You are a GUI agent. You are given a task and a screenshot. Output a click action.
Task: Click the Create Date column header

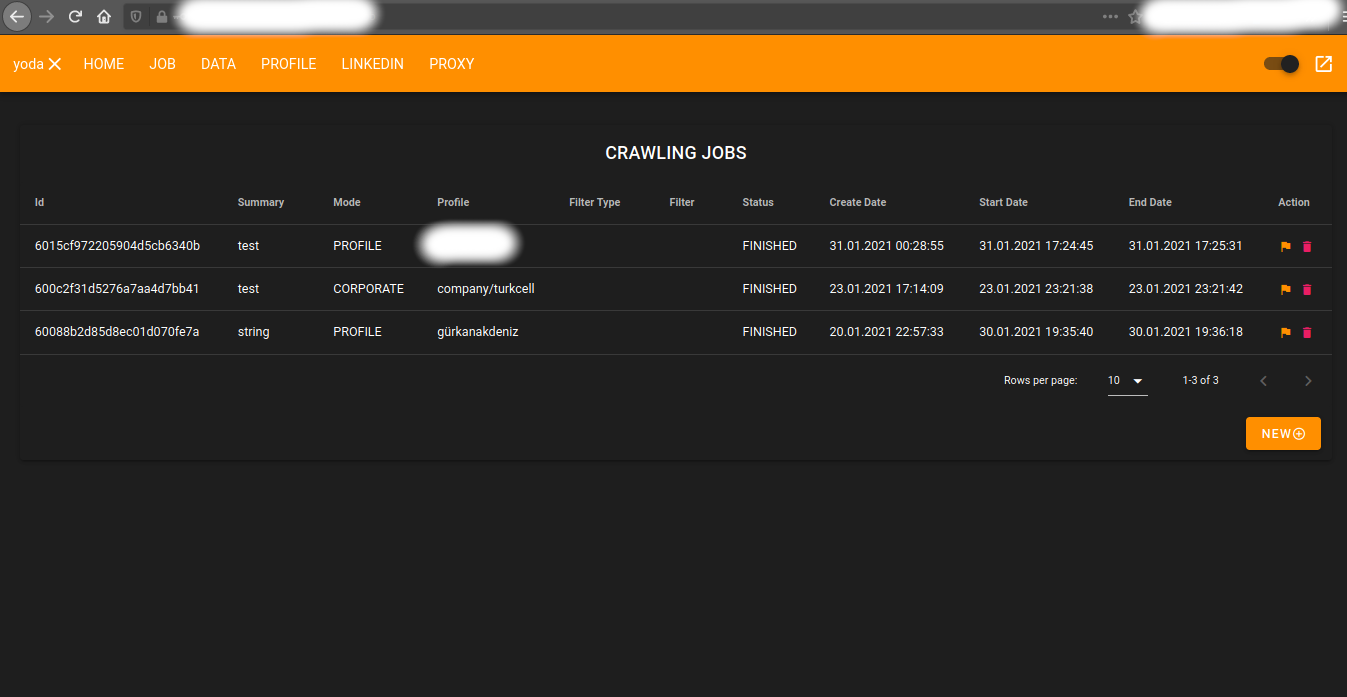(x=858, y=202)
